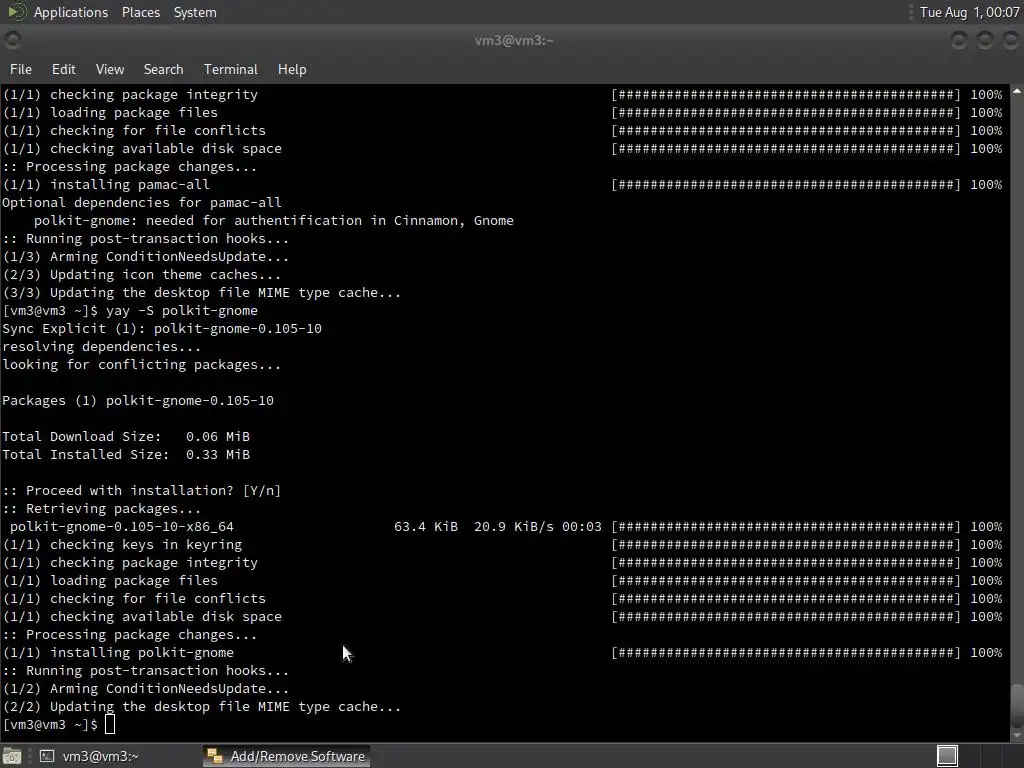Click 'looking for conflicting packages...' line
Image resolution: width=1024 pixels, height=768 pixels.
click(x=142, y=364)
